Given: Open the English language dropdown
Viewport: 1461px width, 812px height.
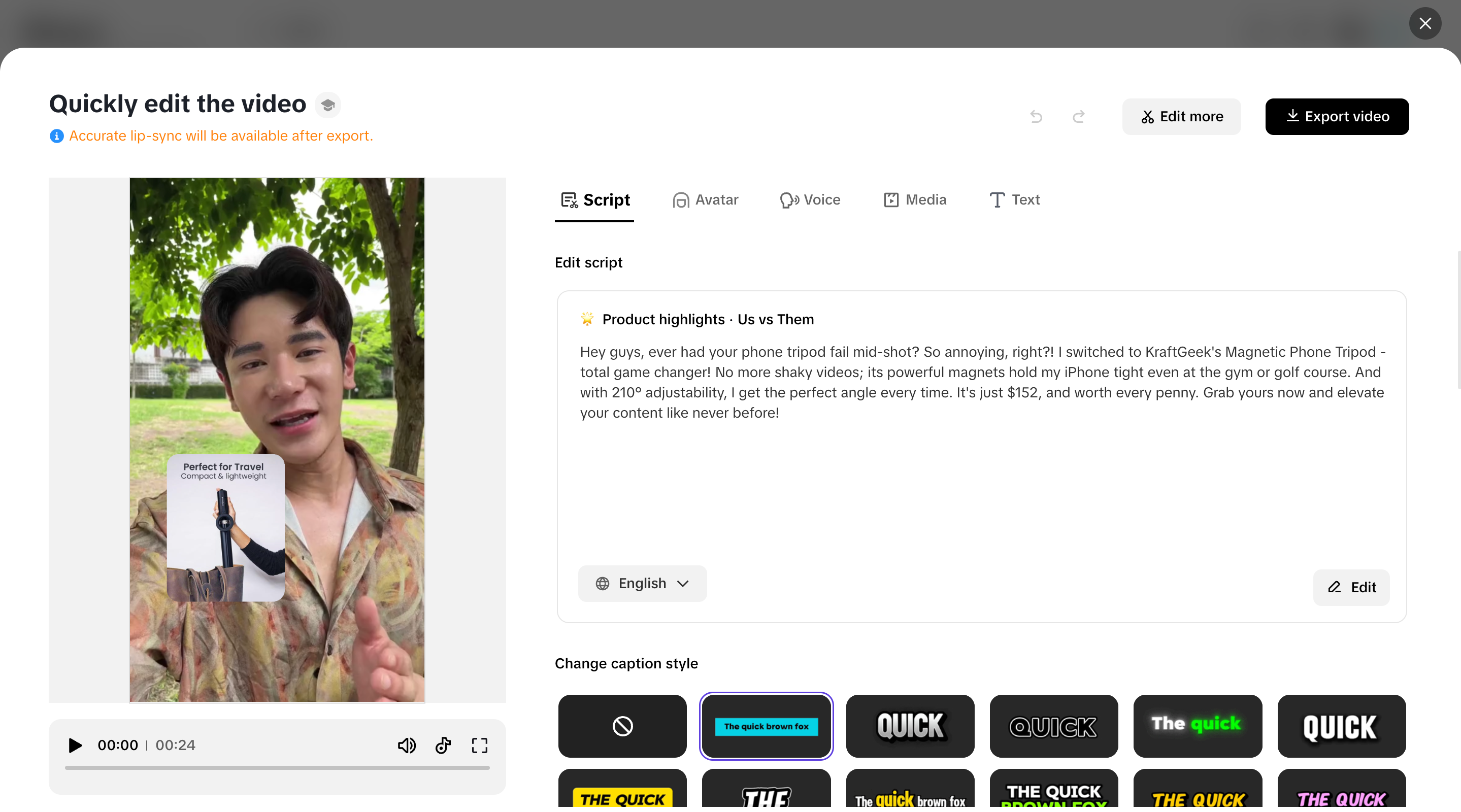Looking at the screenshot, I should 642,584.
